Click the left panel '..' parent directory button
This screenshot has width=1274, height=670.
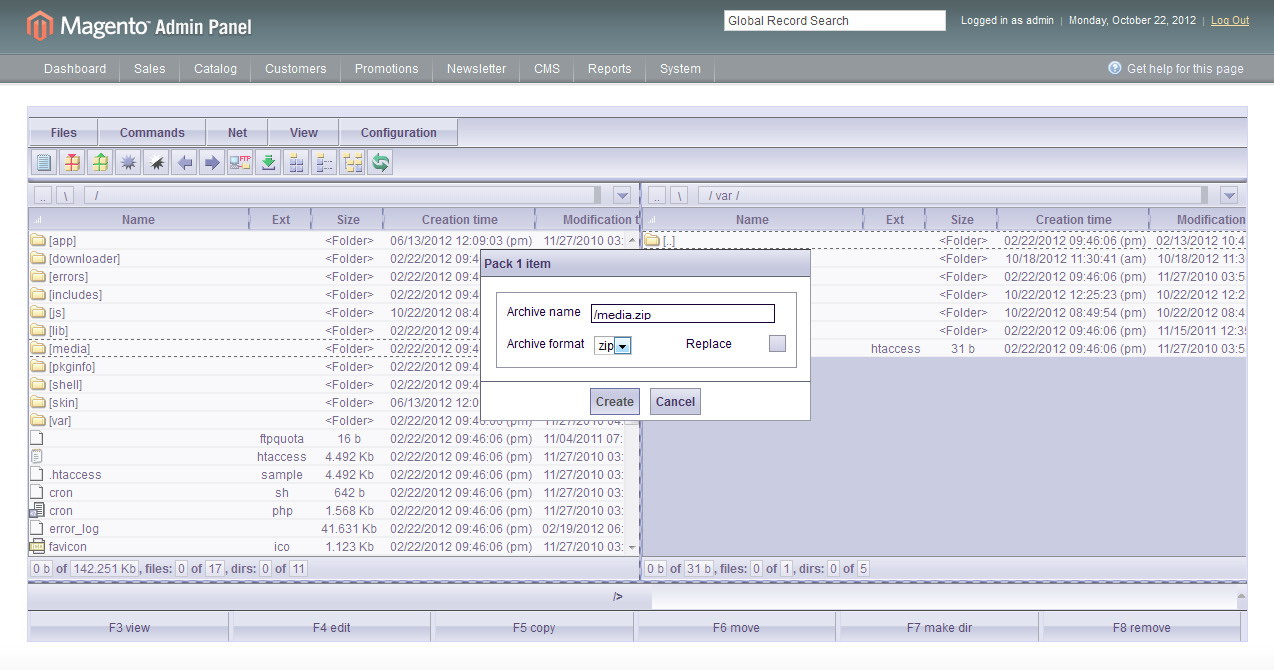click(x=42, y=196)
